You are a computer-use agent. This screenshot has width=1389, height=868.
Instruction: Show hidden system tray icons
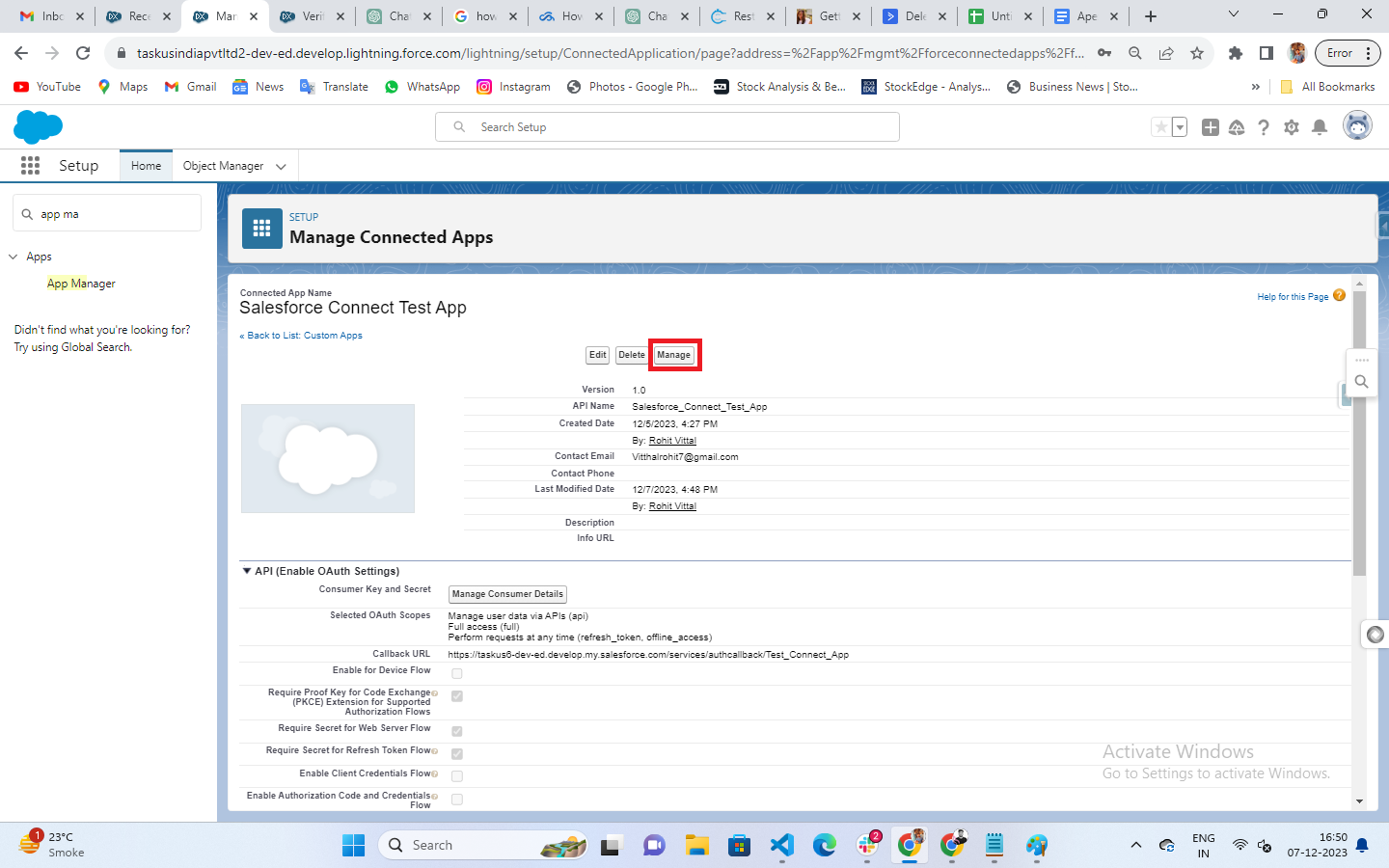(x=1136, y=846)
